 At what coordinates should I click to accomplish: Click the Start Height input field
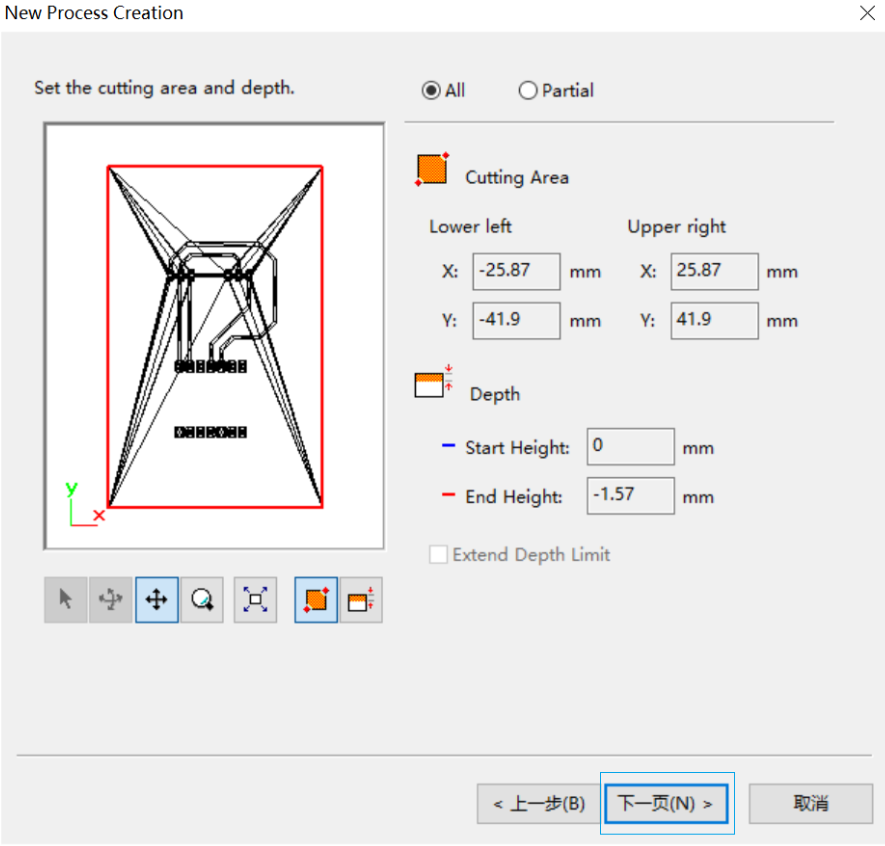point(630,447)
